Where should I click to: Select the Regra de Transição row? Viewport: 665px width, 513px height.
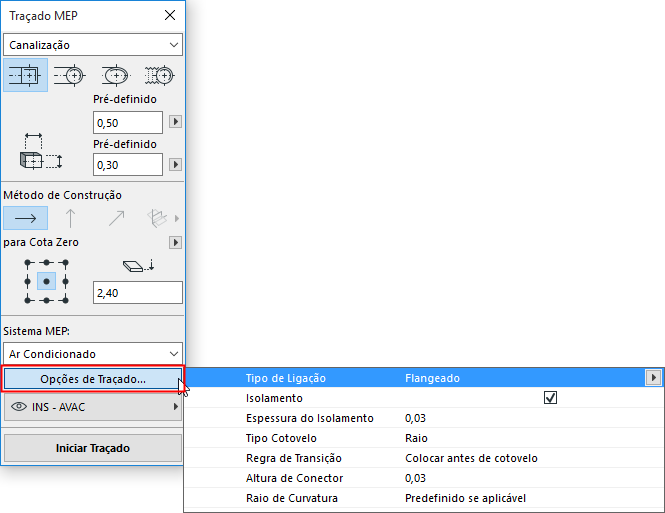424,458
